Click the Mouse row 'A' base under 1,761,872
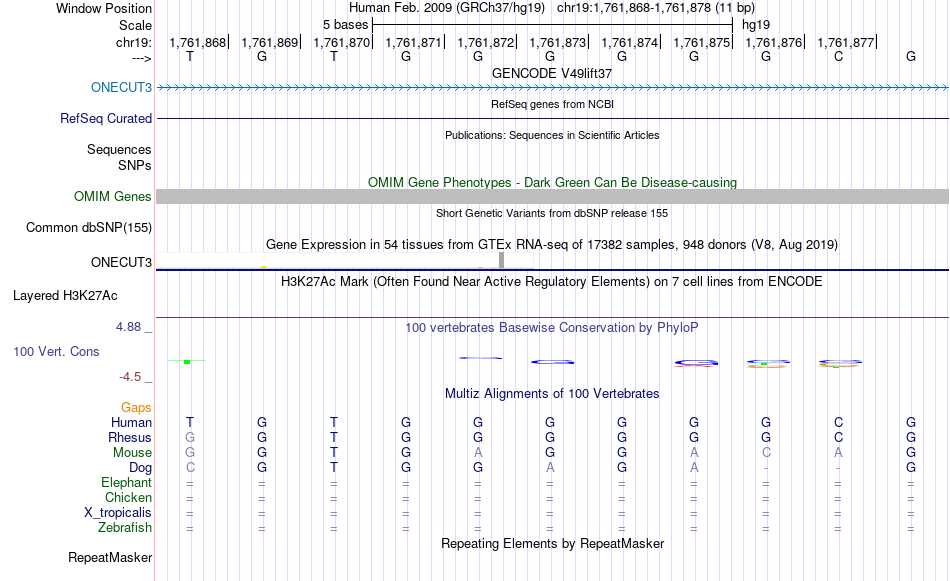Screen dimensions: 950x581 pyautogui.click(x=478, y=453)
